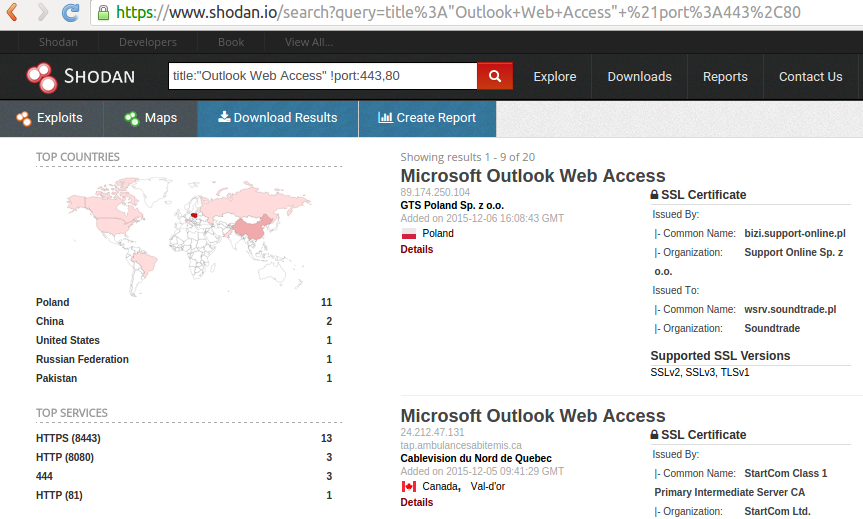This screenshot has height=519, width=863.
Task: Click IP address 24.212.47.131
Action: (x=433, y=432)
